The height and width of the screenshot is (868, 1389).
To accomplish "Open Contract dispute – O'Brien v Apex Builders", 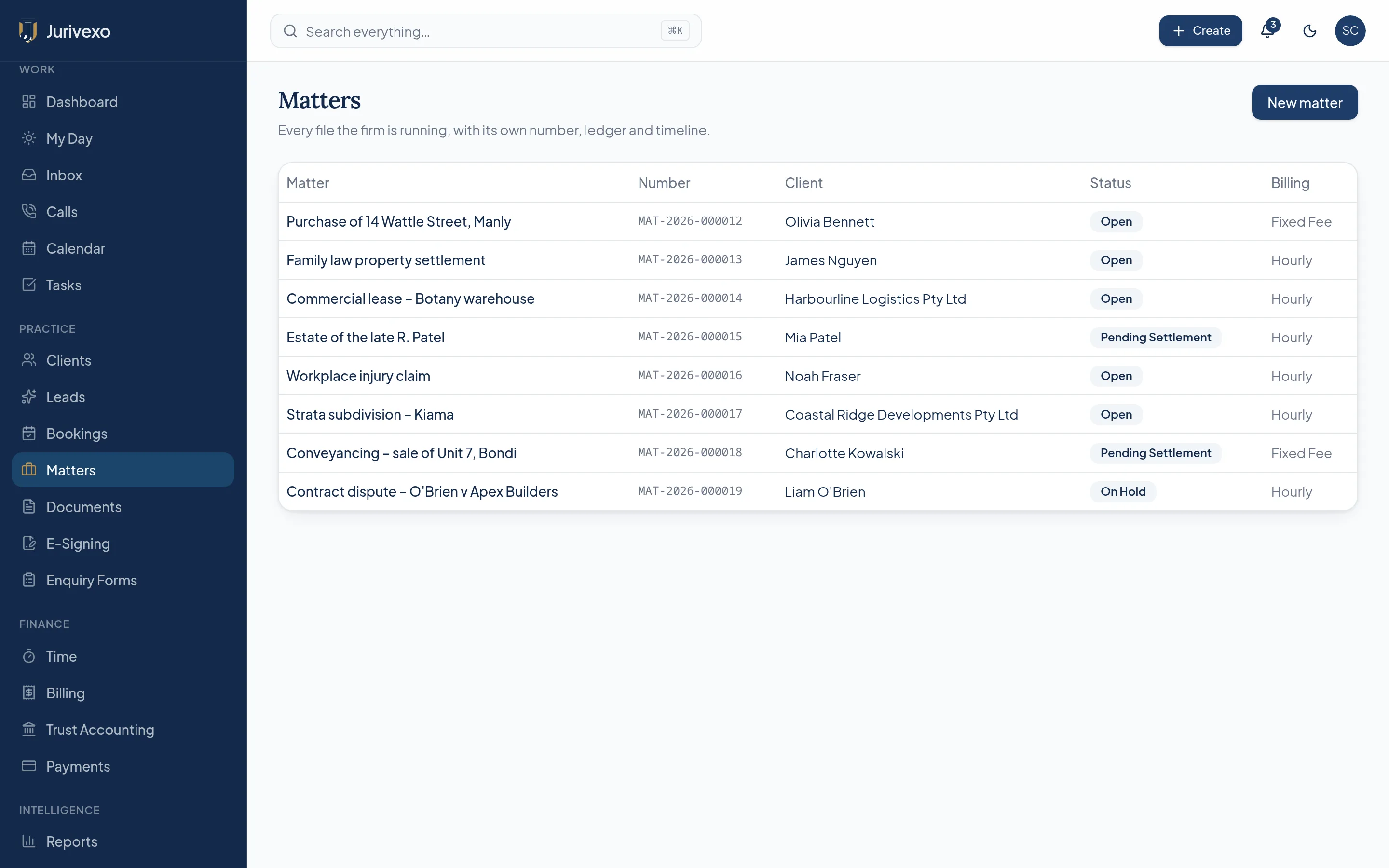I will [x=422, y=491].
